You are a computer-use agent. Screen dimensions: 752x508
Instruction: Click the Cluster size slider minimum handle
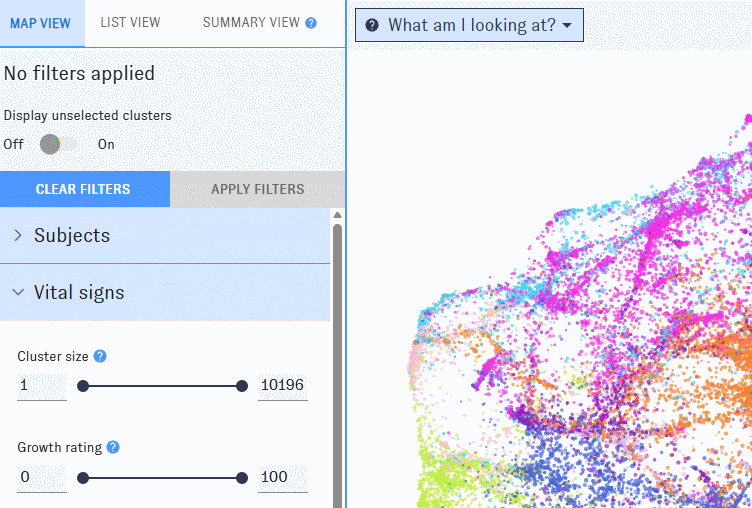(83, 386)
